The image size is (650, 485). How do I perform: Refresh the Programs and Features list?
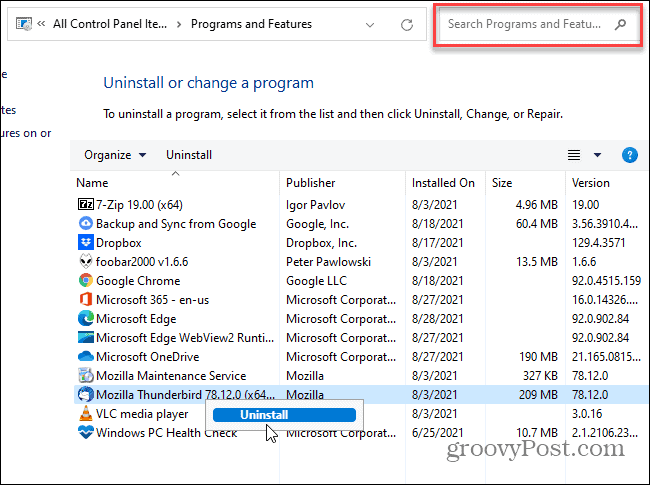[407, 24]
